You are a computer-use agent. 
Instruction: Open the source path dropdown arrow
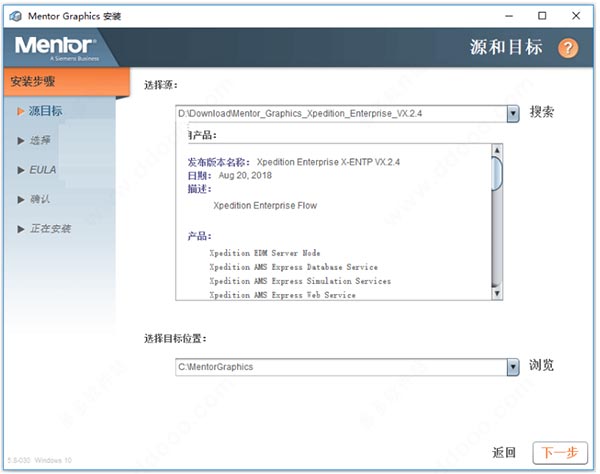coord(513,114)
